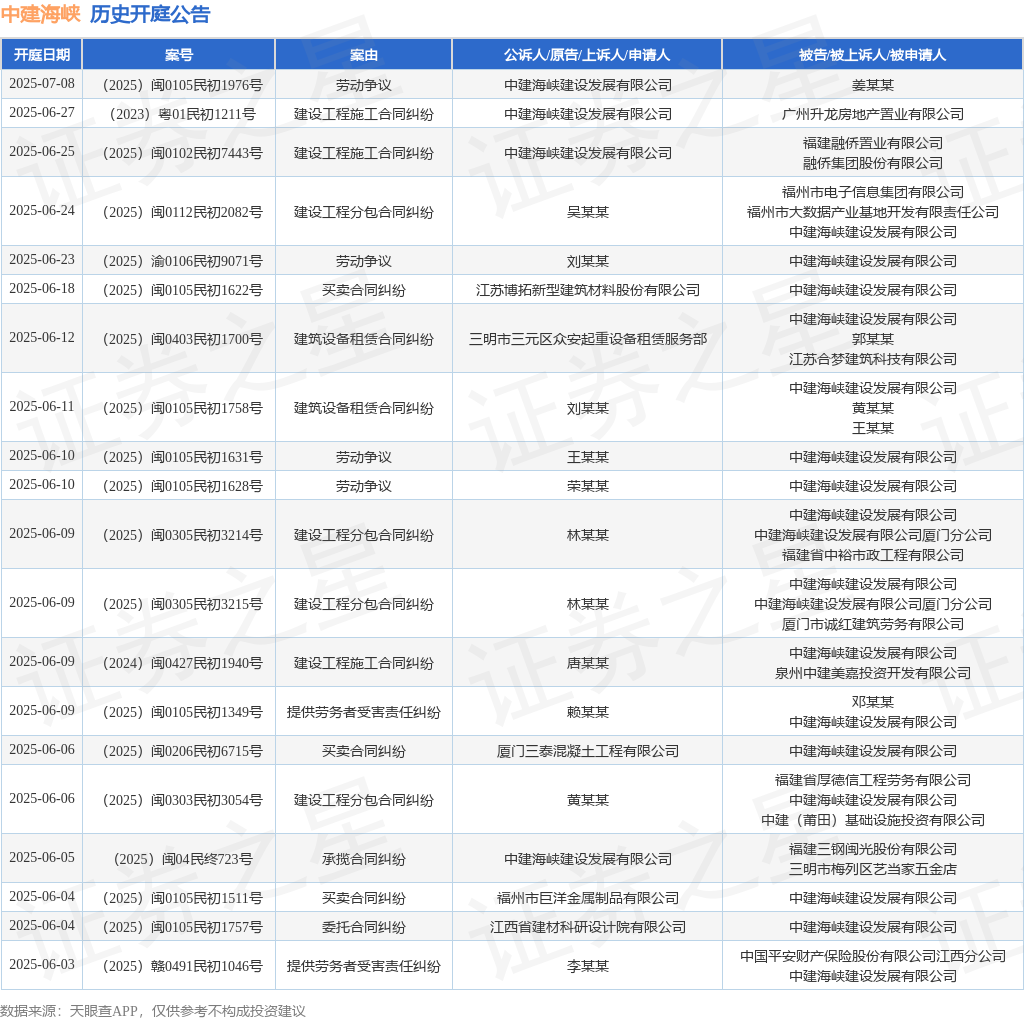The image size is (1024, 1020).
Task: Select case number (2025)闽0112民初2082号
Action: 182,212
